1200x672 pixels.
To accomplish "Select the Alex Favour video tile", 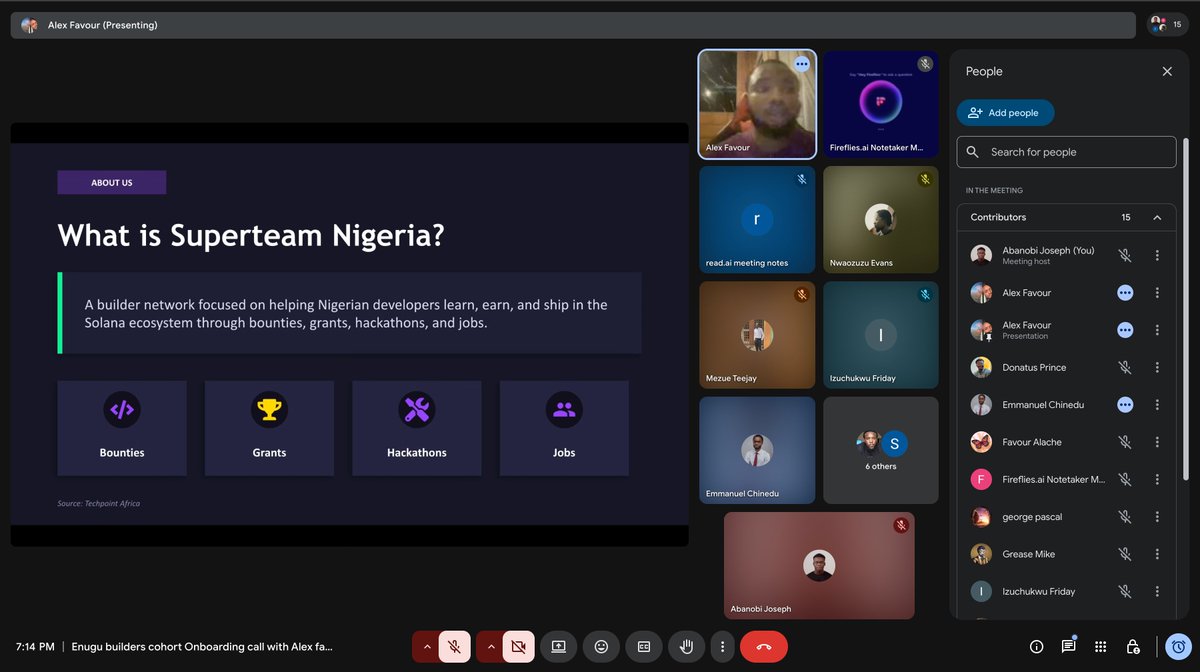I will 757,105.
